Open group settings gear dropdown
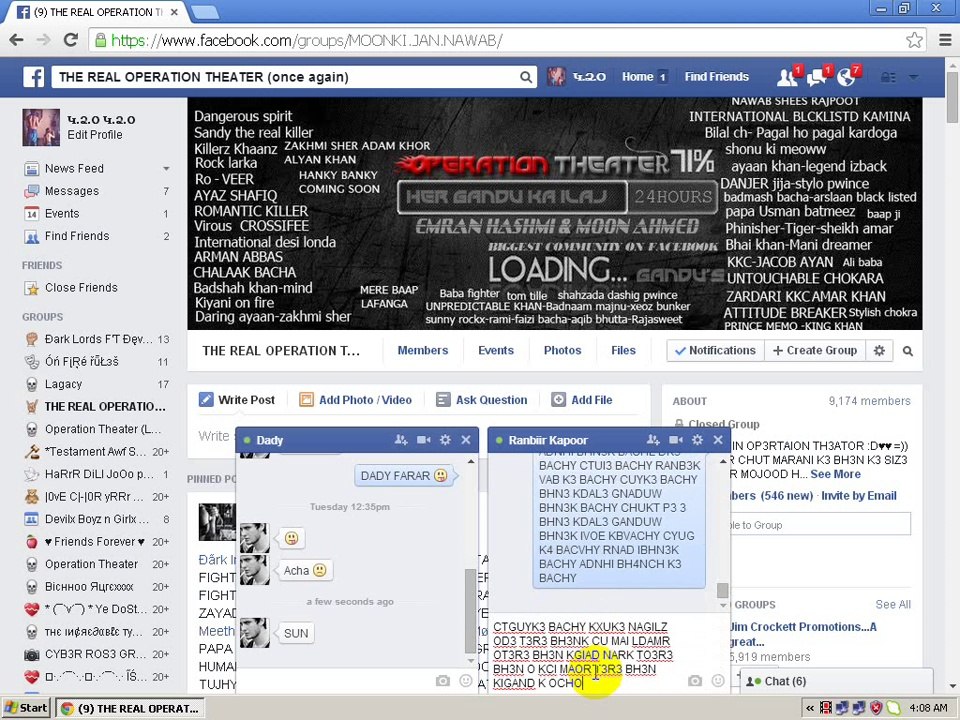The width and height of the screenshot is (960, 720). [879, 351]
